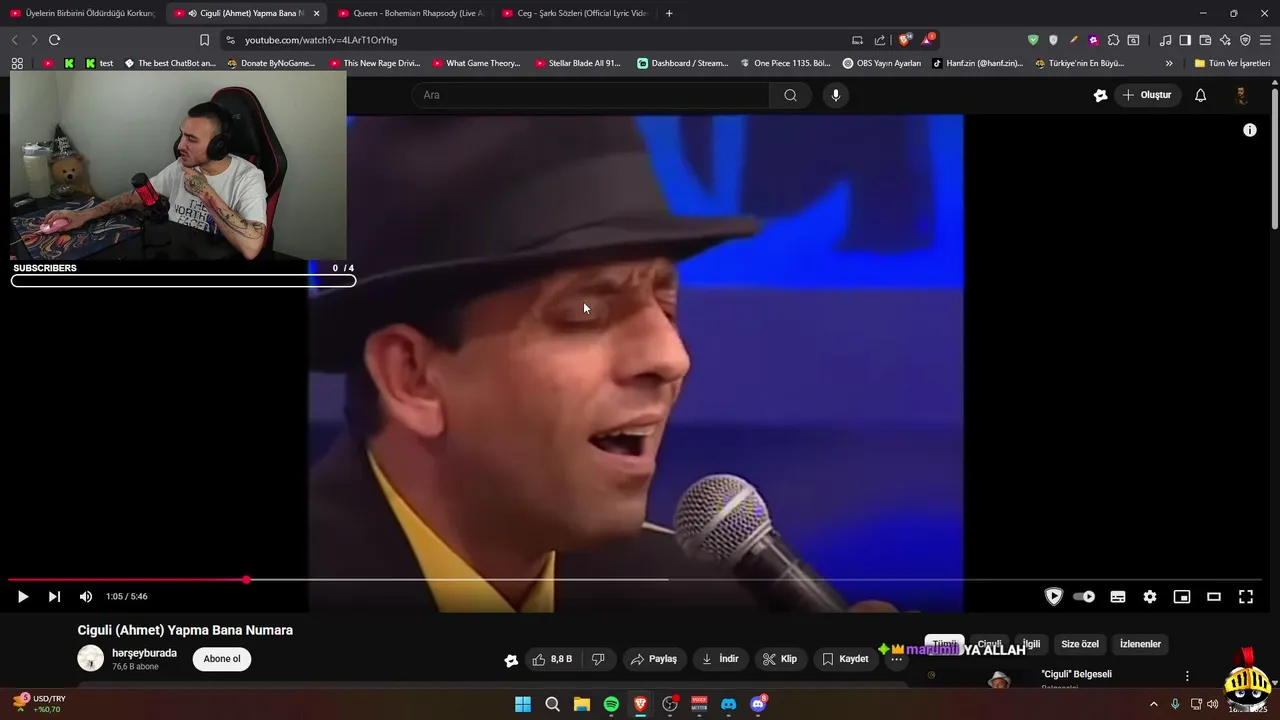Image resolution: width=1280 pixels, height=720 pixels.
Task: Click the shield icon in player controls
Action: point(1053,597)
